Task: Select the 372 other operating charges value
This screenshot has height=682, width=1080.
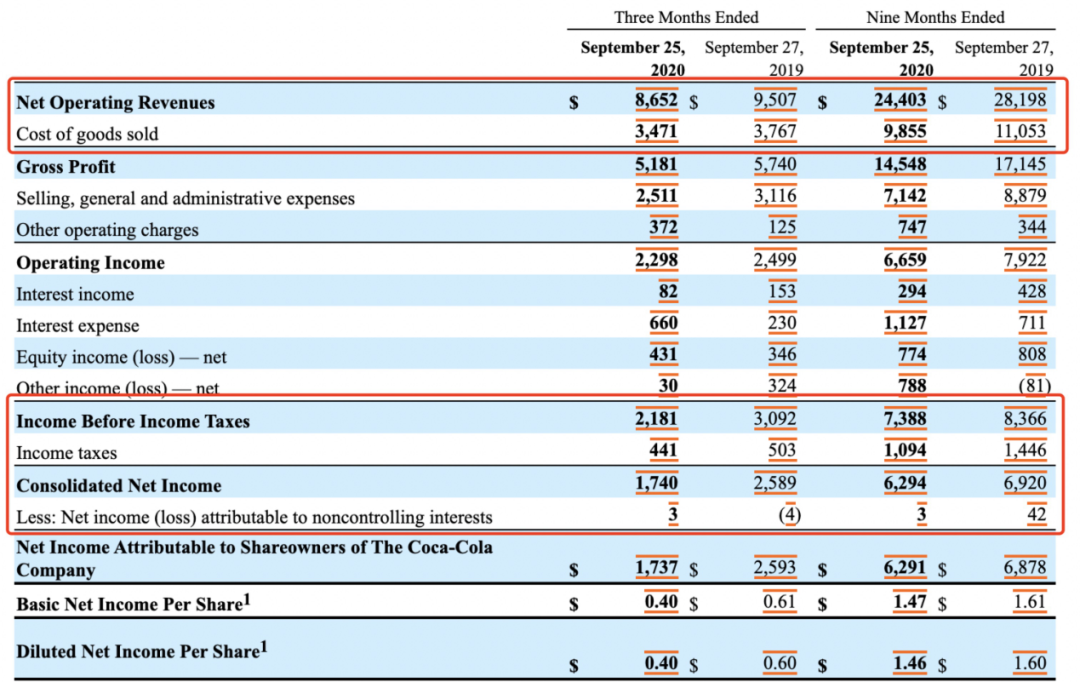Action: (x=662, y=228)
